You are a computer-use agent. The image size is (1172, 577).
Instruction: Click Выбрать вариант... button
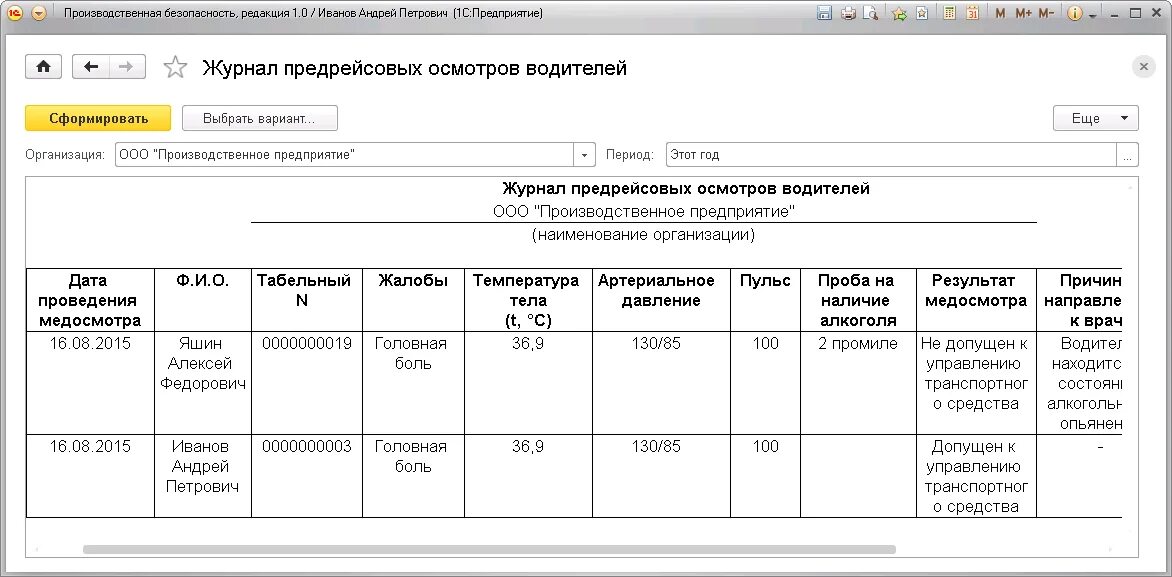pyautogui.click(x=259, y=118)
